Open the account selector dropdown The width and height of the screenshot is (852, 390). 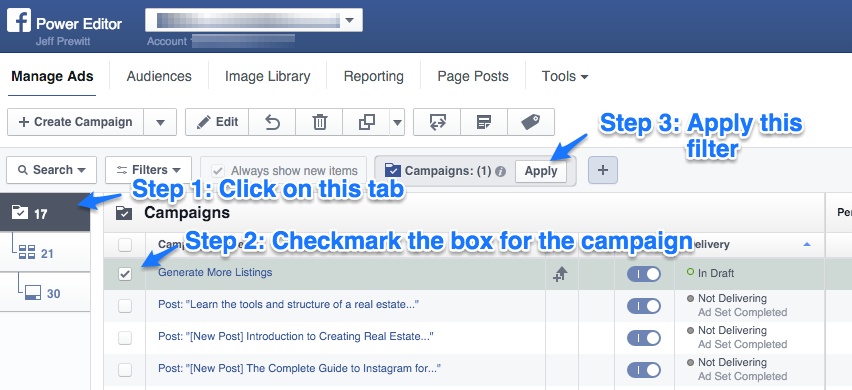coord(254,21)
